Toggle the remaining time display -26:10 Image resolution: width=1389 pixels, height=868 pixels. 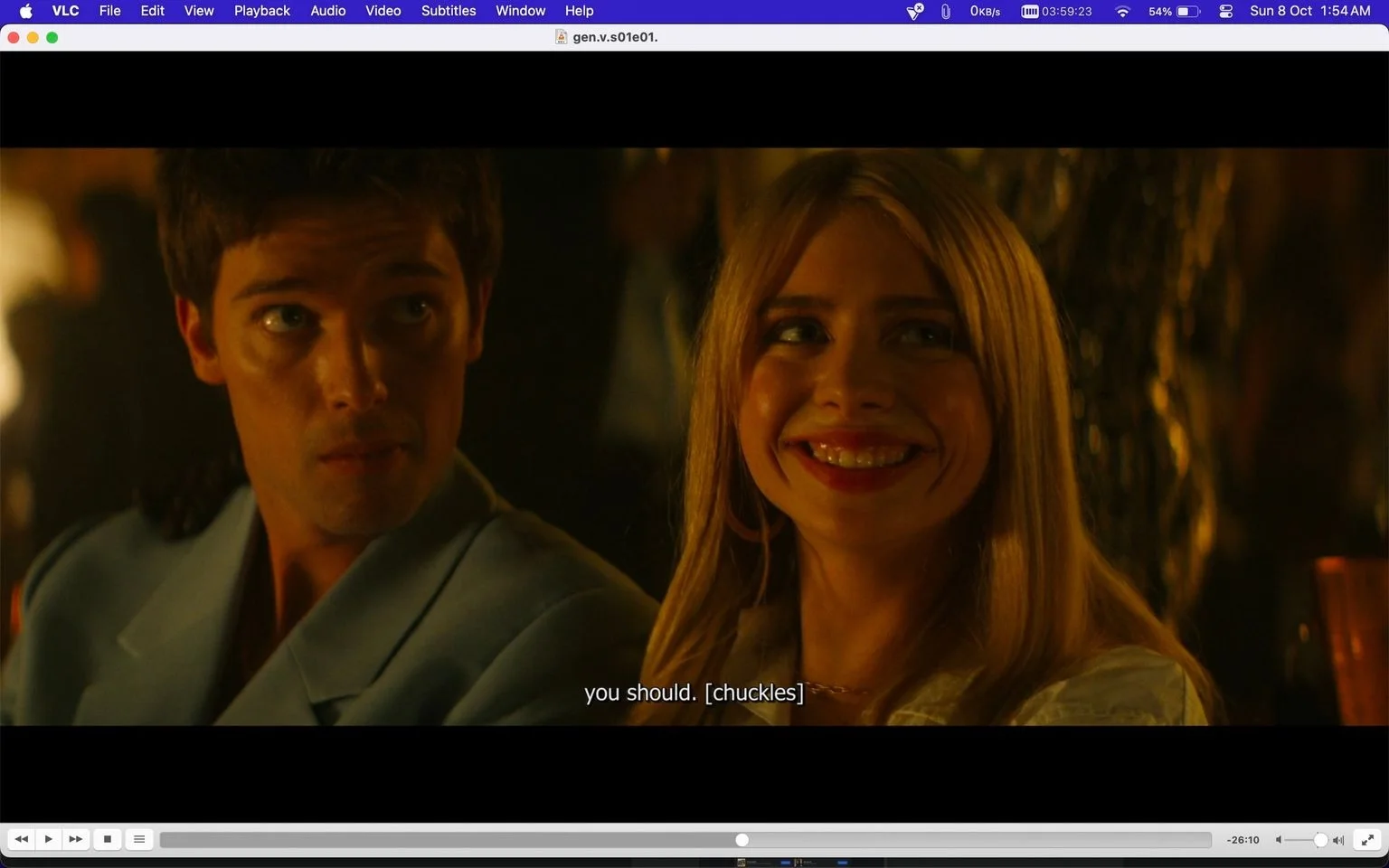(1243, 840)
